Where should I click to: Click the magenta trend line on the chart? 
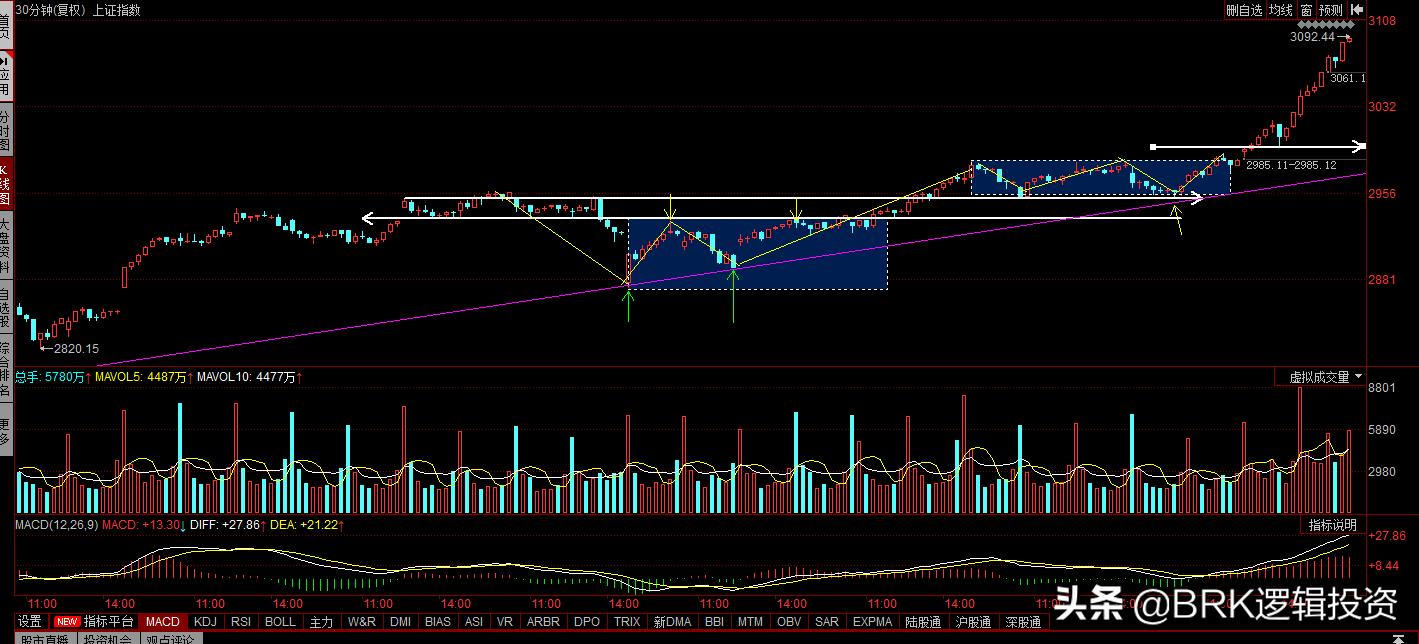tap(400, 318)
